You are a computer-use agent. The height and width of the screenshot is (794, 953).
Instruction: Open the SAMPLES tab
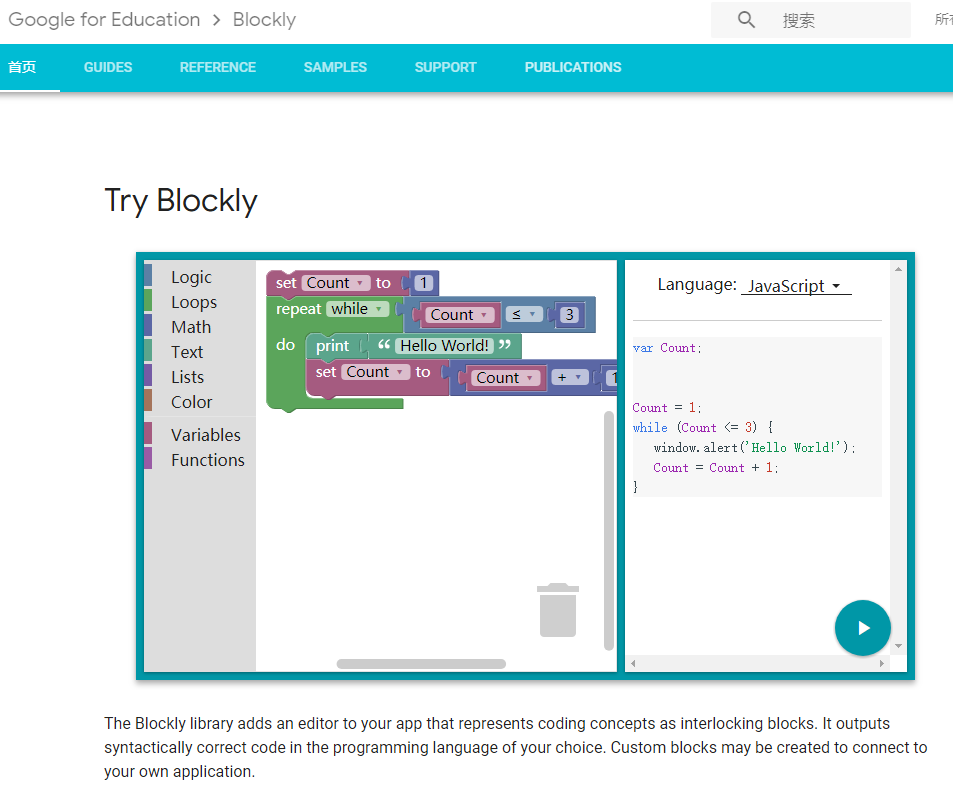click(x=335, y=67)
